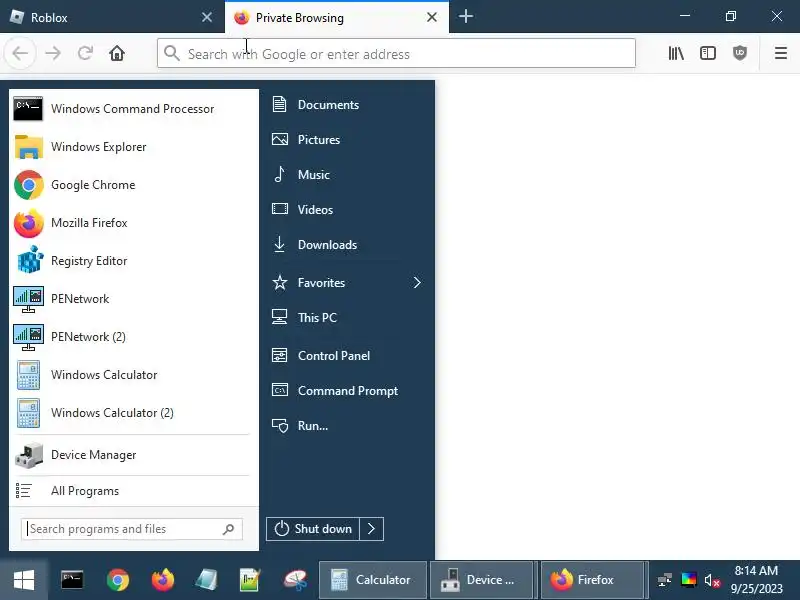Close the Roblox tab
800x600 pixels.
coord(207,17)
